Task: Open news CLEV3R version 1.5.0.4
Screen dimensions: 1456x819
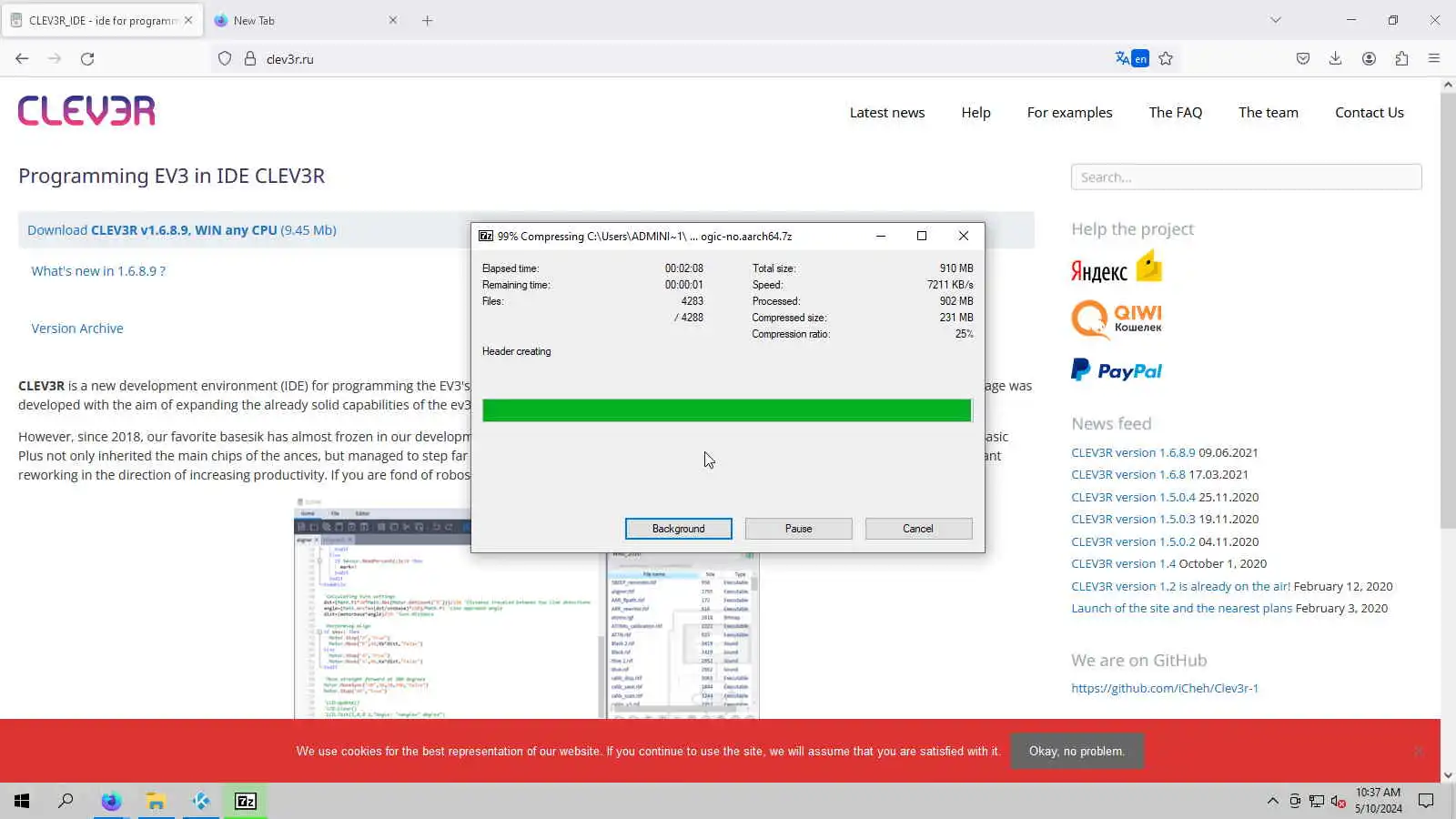Action: 1133,497
